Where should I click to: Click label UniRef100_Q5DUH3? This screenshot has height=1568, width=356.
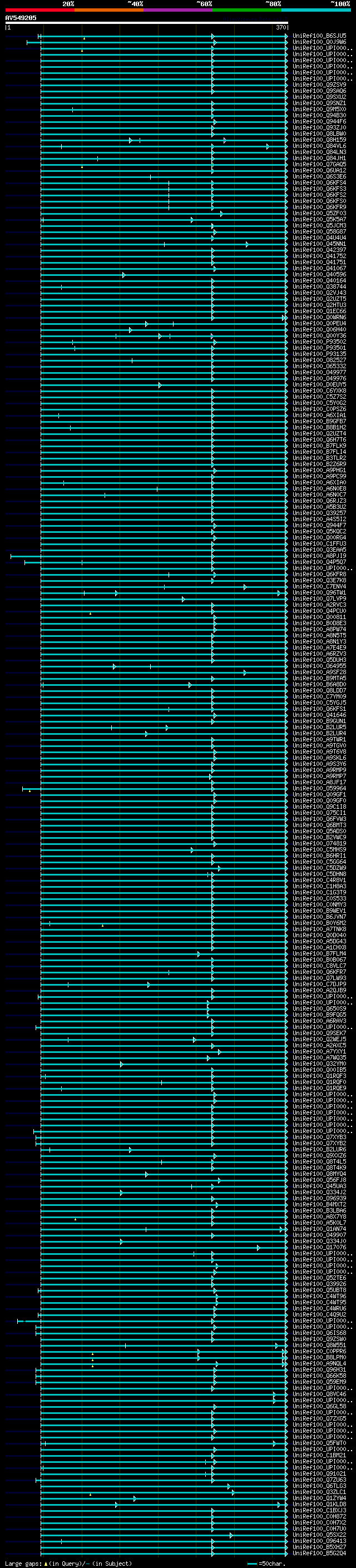point(319,660)
